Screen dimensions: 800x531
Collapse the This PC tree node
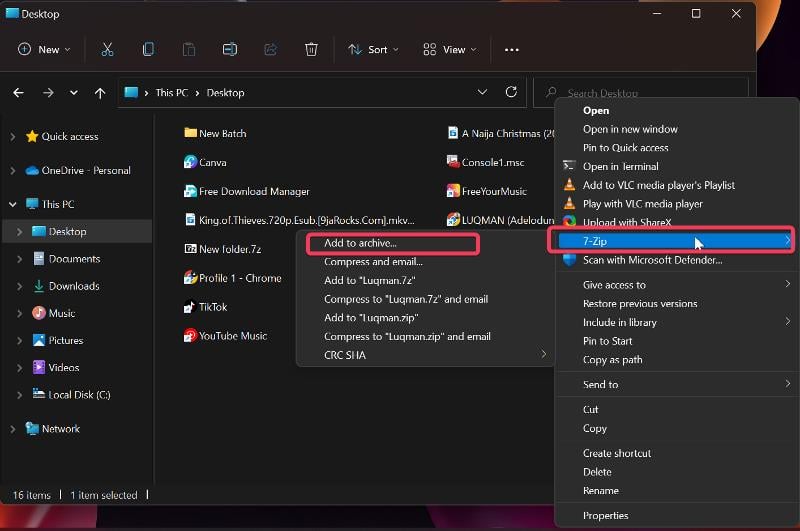(13, 205)
